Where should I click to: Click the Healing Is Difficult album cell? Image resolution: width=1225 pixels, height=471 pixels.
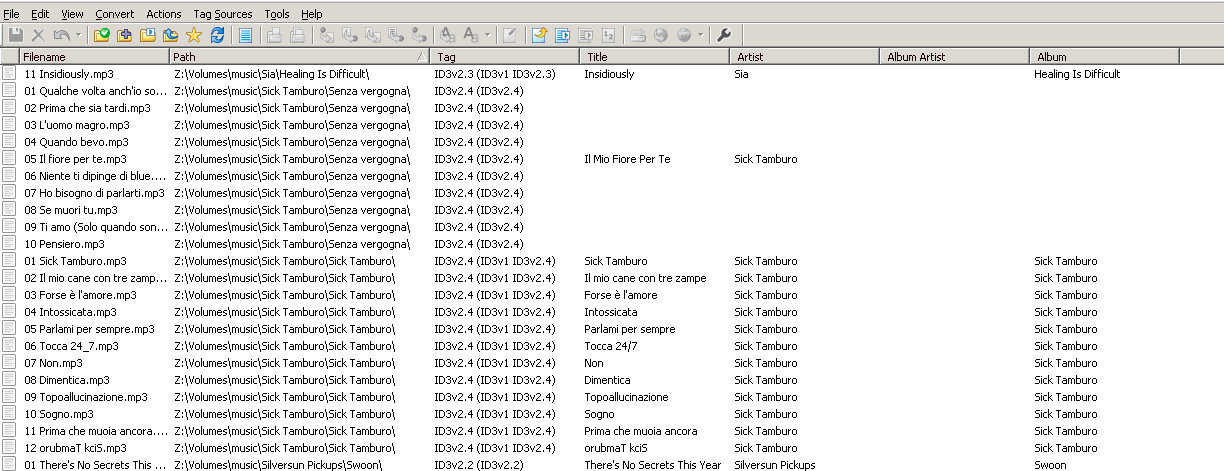[1077, 74]
